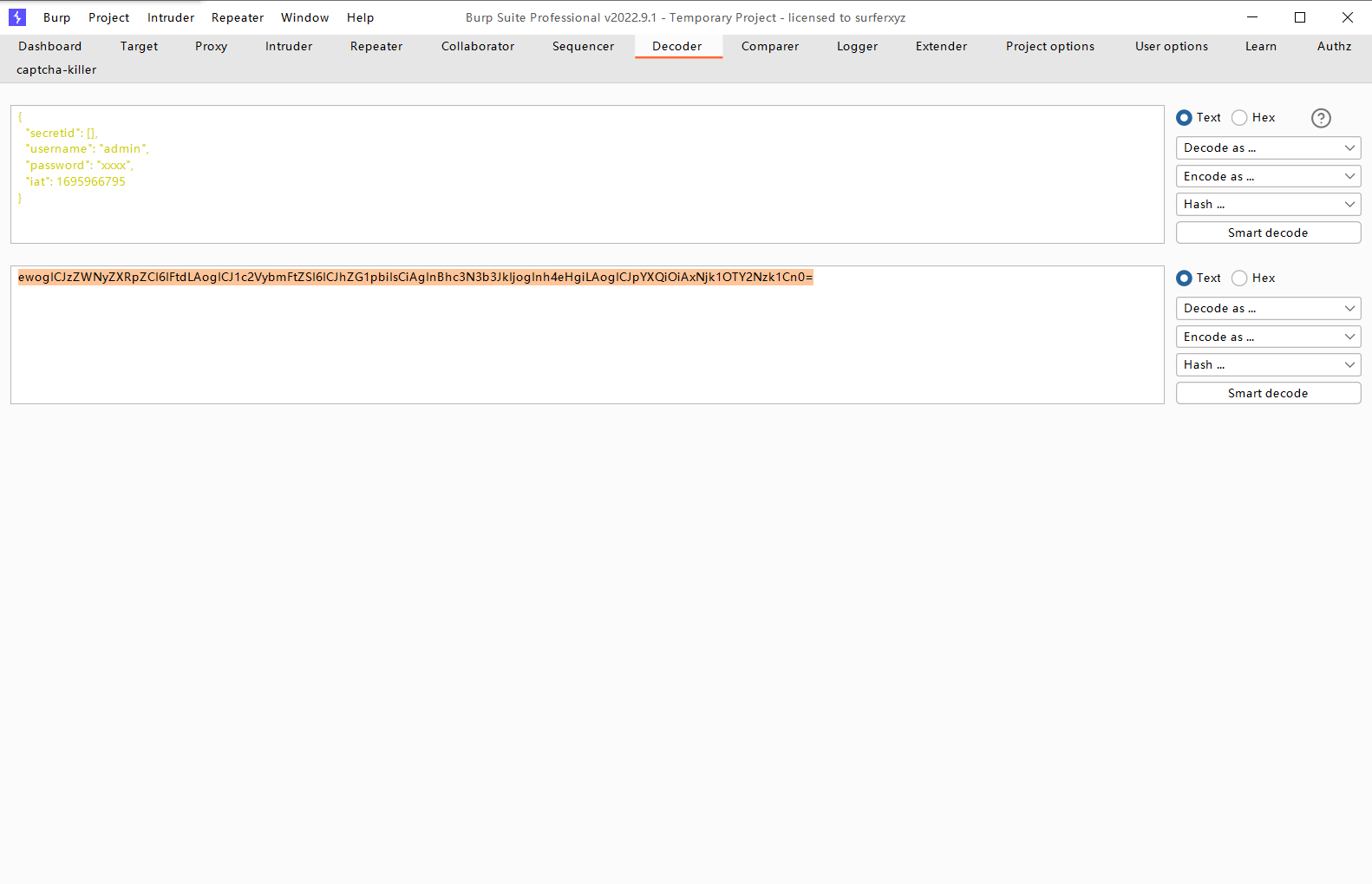Go to the Repeater tab
This screenshot has height=884, width=1372.
(376, 47)
